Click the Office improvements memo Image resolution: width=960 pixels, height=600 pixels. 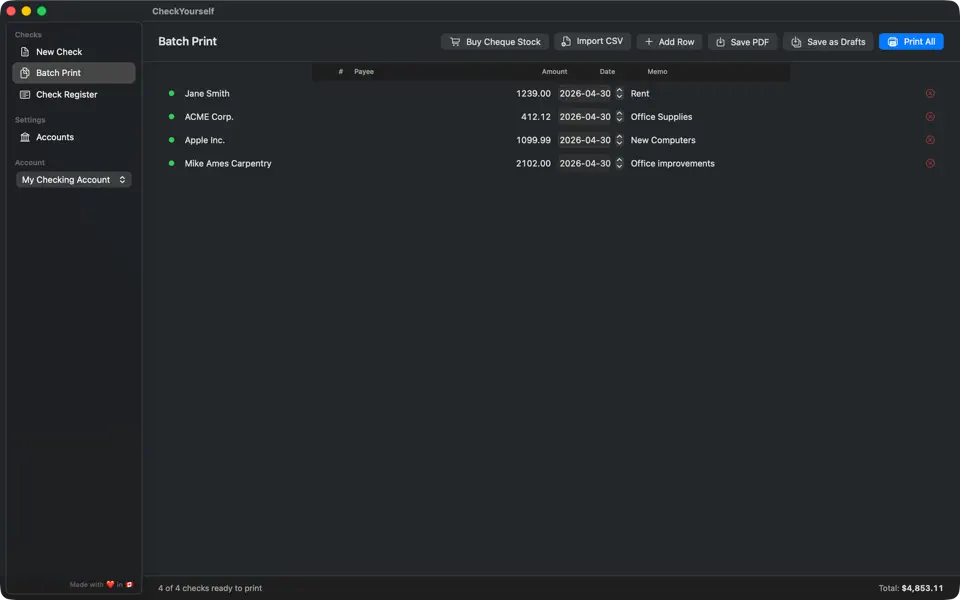672,163
